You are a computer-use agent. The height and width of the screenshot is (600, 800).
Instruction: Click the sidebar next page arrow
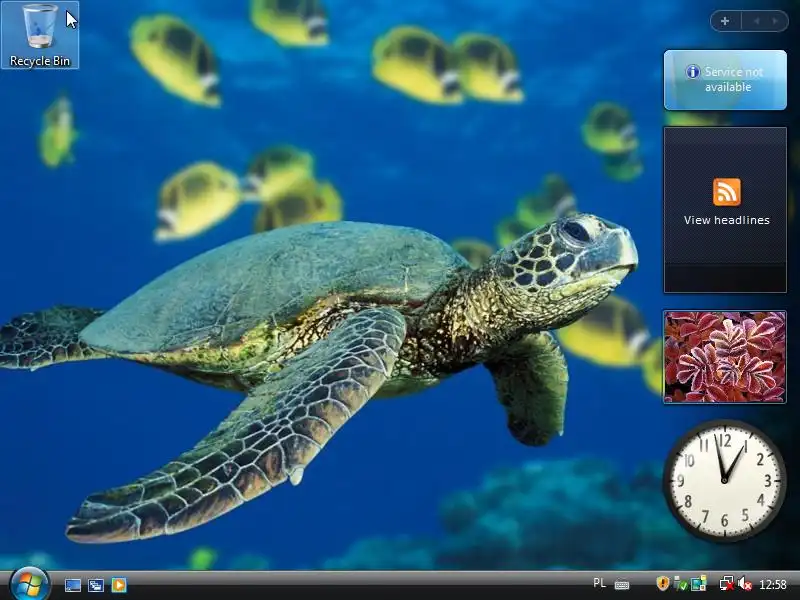(x=776, y=21)
